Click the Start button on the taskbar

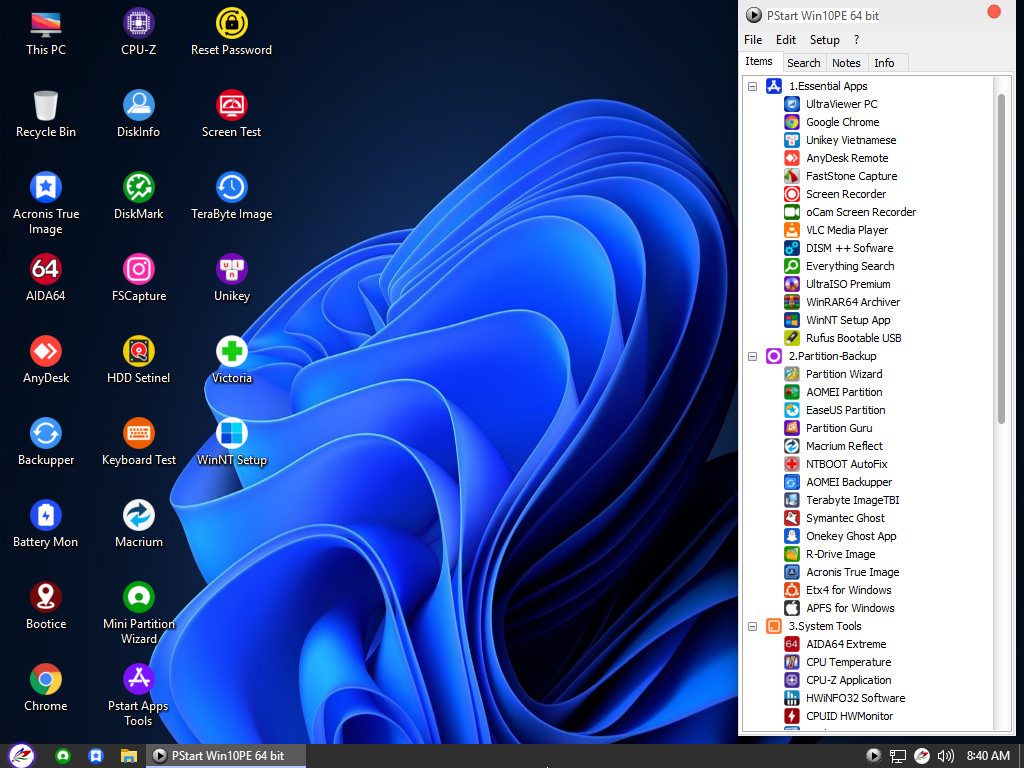click(22, 756)
